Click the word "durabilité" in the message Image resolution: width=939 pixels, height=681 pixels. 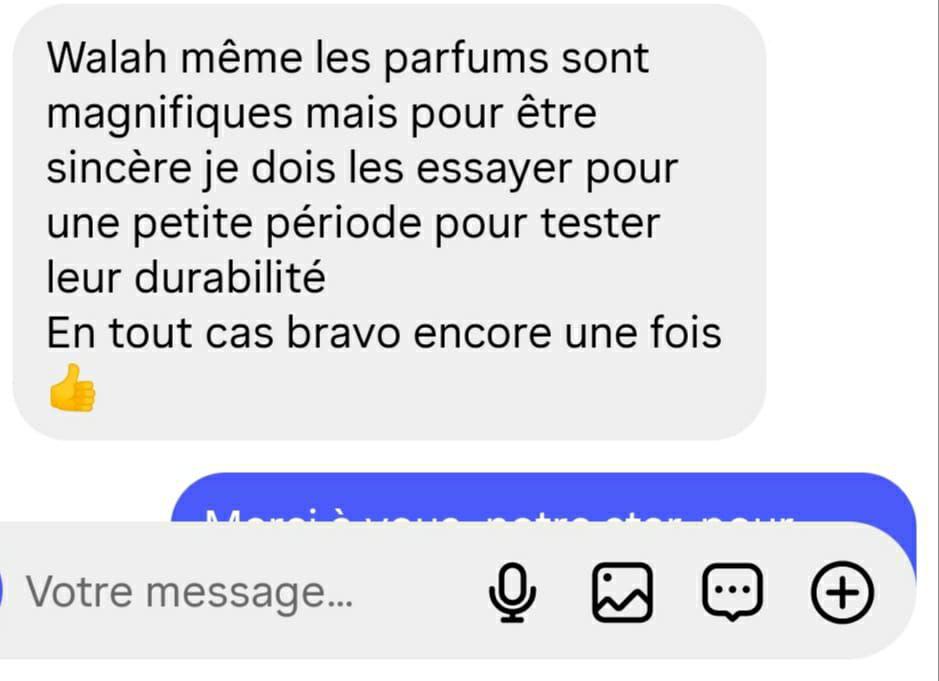[x=230, y=277]
